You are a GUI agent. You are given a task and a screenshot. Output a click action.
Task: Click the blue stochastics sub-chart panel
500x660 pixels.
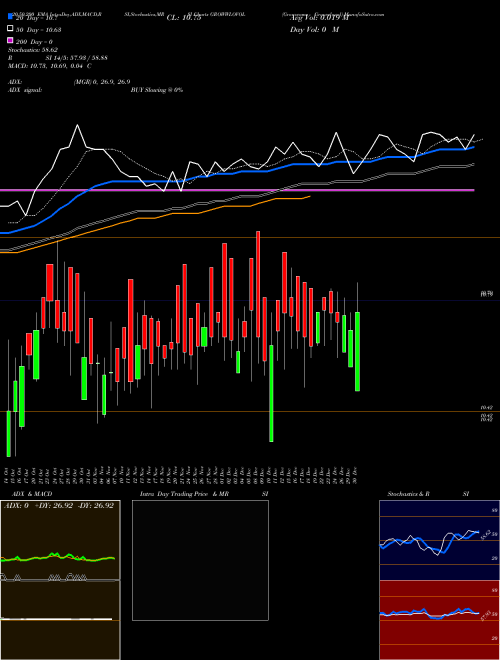[439, 540]
